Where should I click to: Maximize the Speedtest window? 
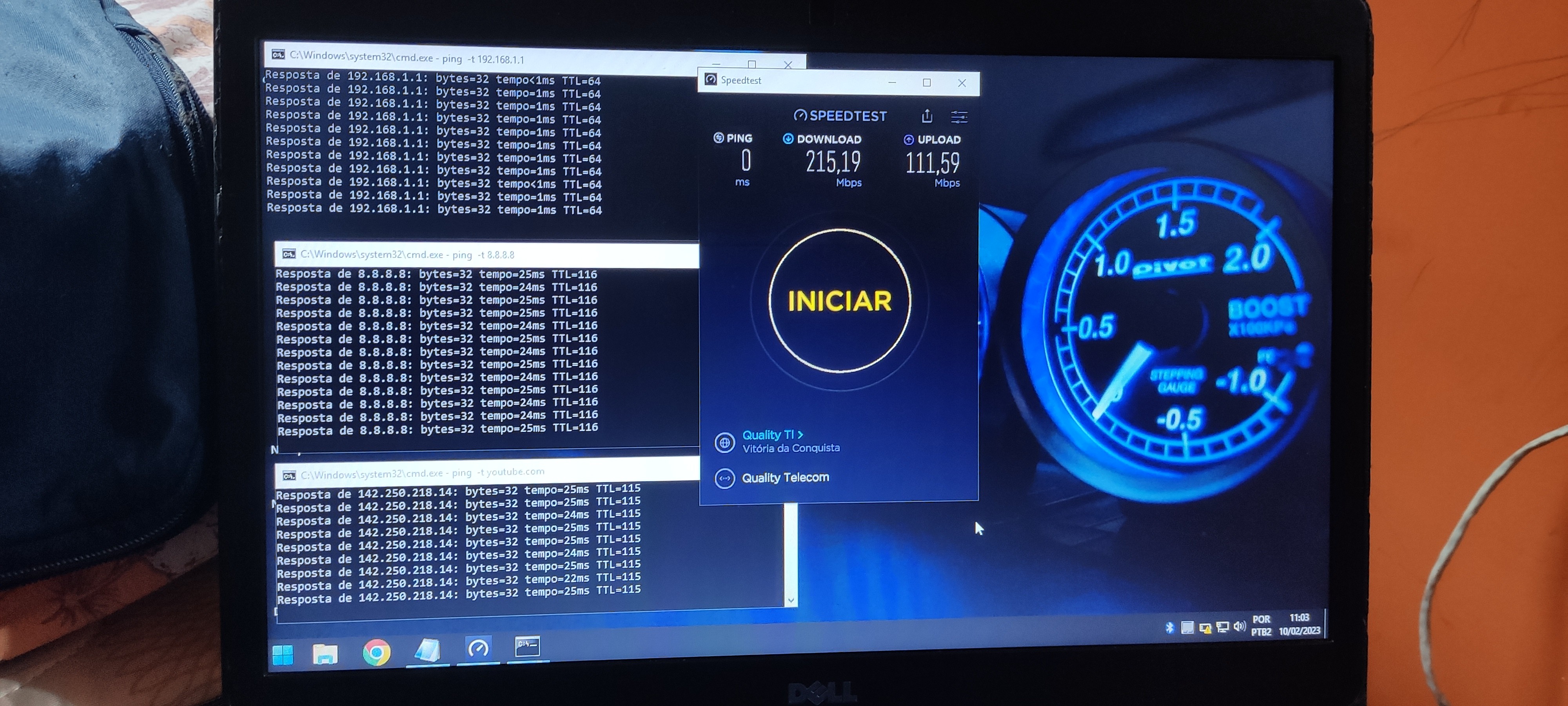[926, 83]
